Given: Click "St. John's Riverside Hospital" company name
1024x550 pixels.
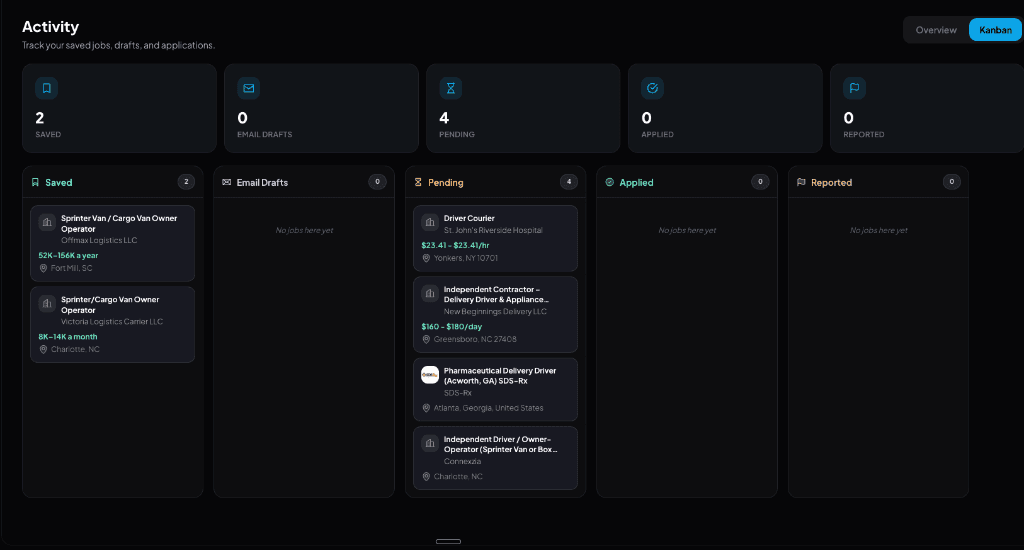Looking at the screenshot, I should pos(493,230).
